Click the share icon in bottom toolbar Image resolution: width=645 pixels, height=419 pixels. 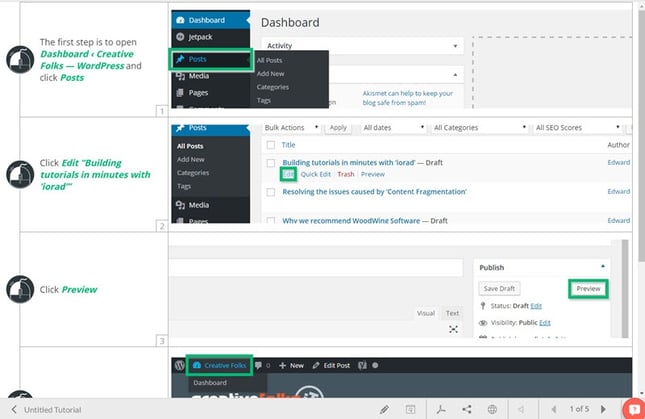466,409
